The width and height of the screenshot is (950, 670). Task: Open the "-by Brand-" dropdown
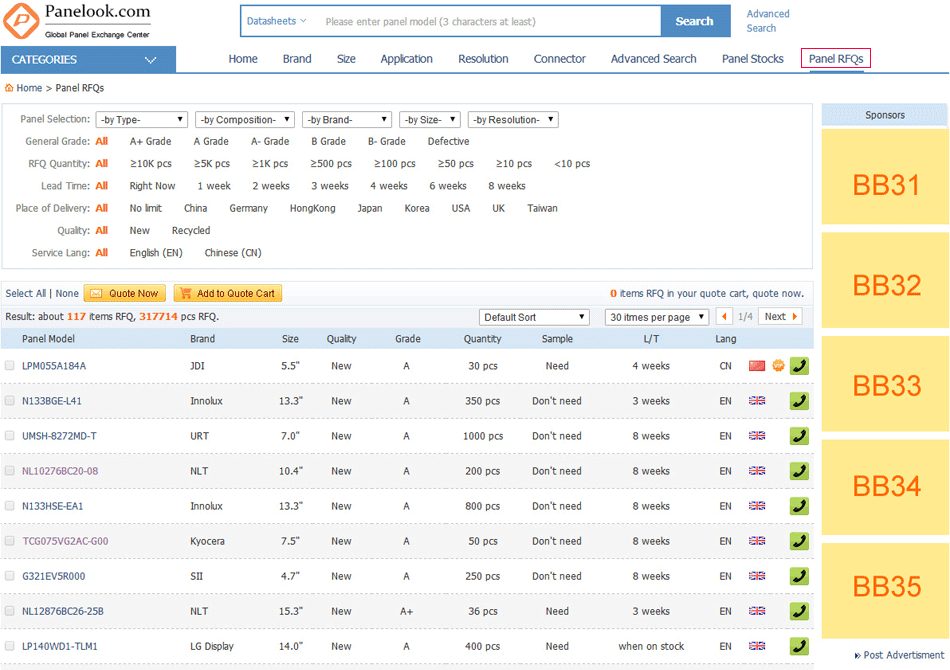point(346,120)
